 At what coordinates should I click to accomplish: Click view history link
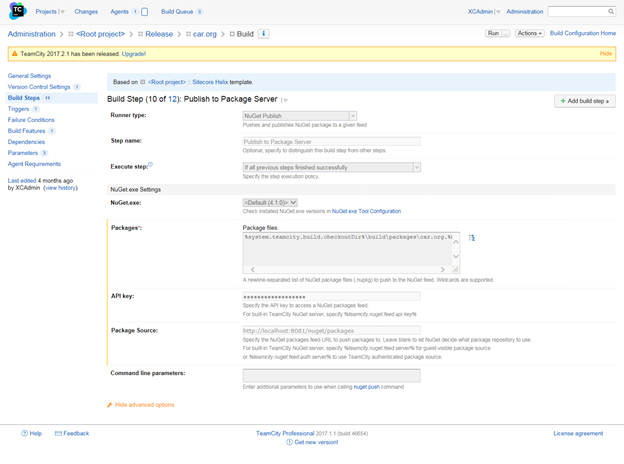coord(60,188)
